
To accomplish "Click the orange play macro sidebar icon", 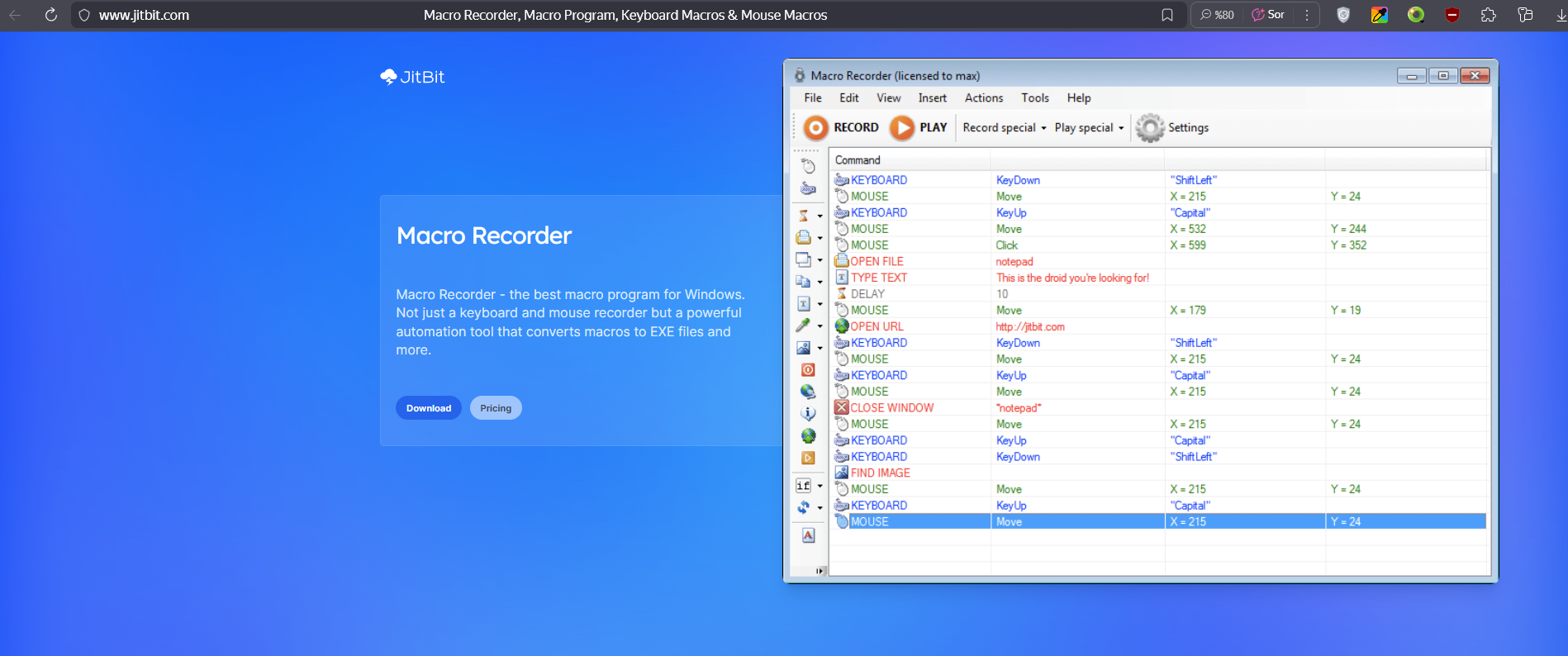I will [808, 458].
